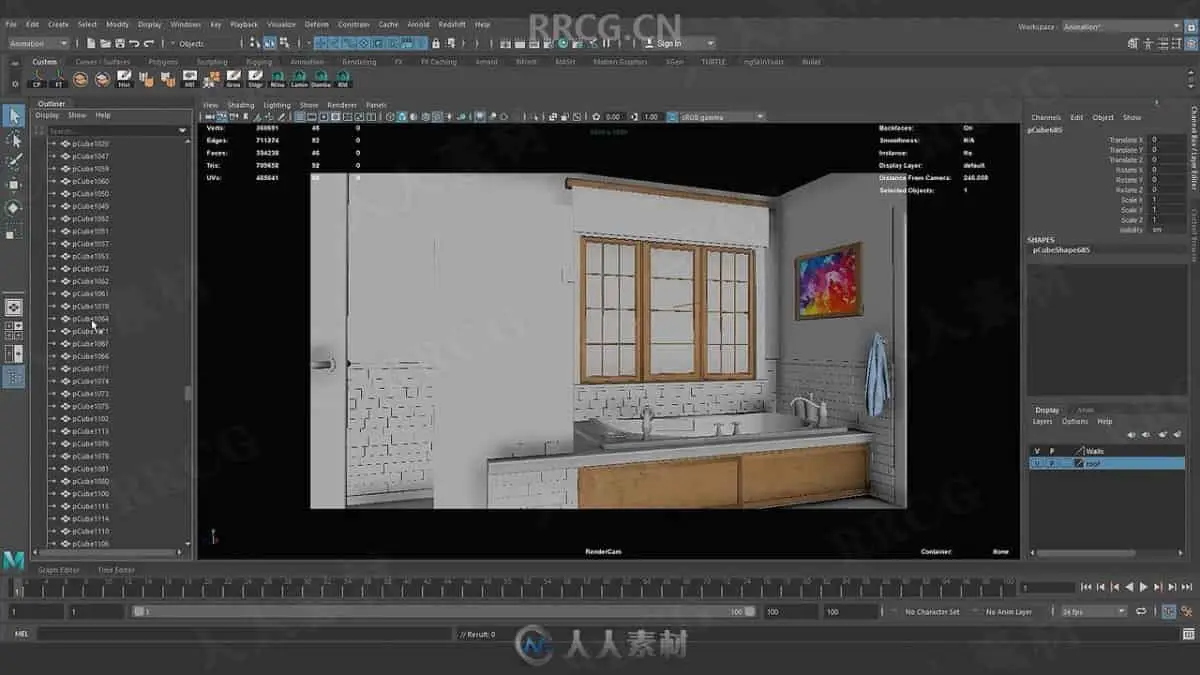Click the Niine shelf icon
The height and width of the screenshot is (675, 1200).
[x=277, y=79]
